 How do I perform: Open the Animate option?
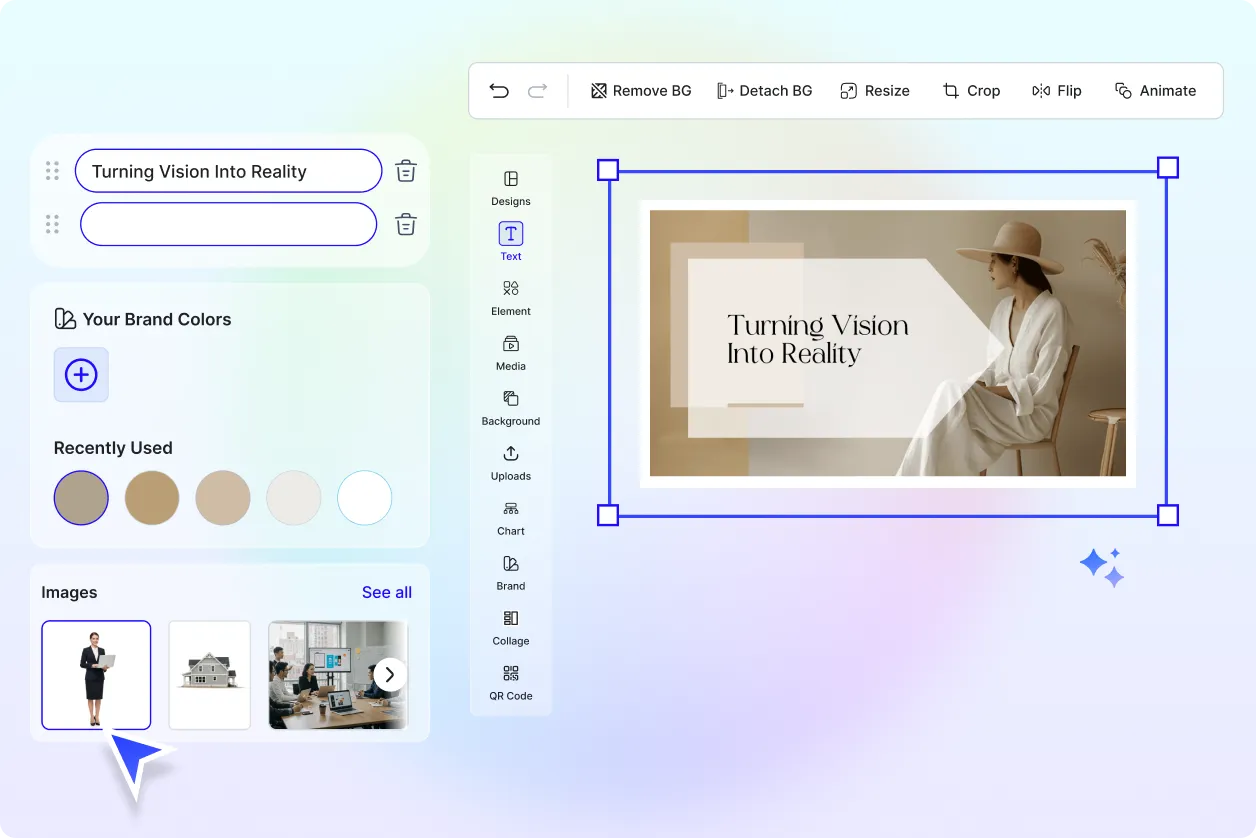pyautogui.click(x=1155, y=91)
